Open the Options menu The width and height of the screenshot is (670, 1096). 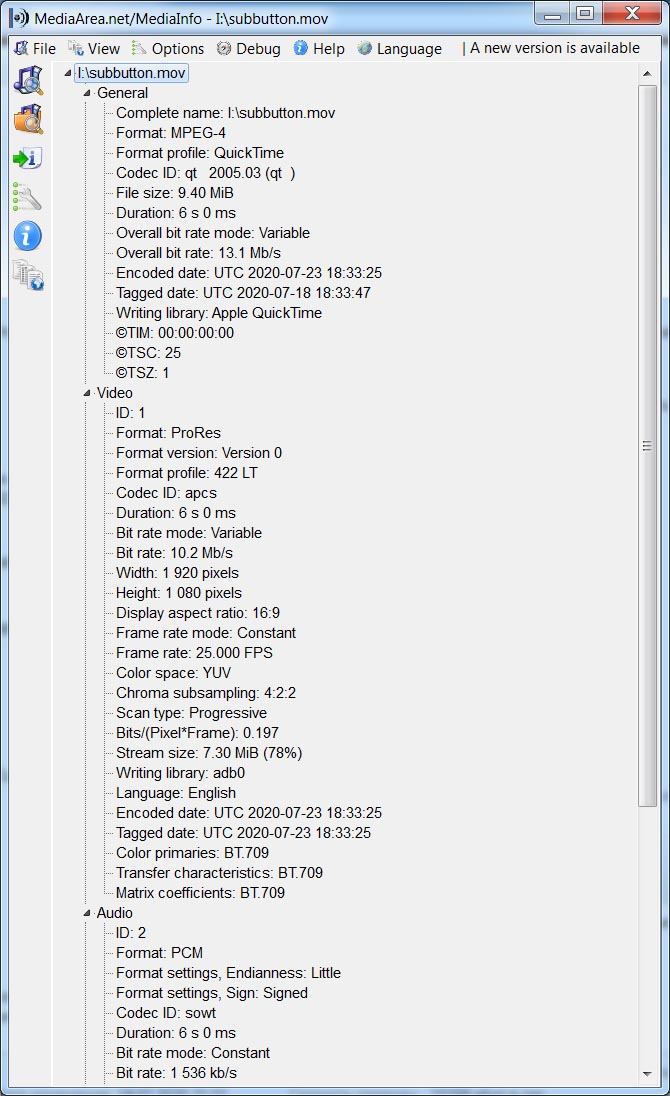[x=168, y=48]
